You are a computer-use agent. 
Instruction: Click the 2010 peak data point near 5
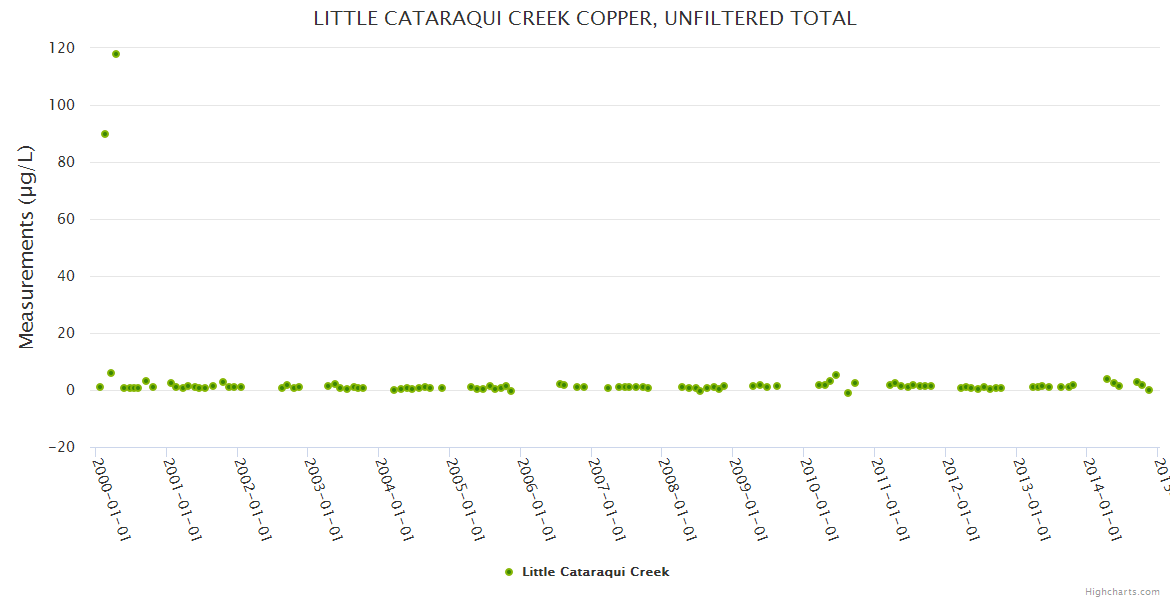[836, 375]
